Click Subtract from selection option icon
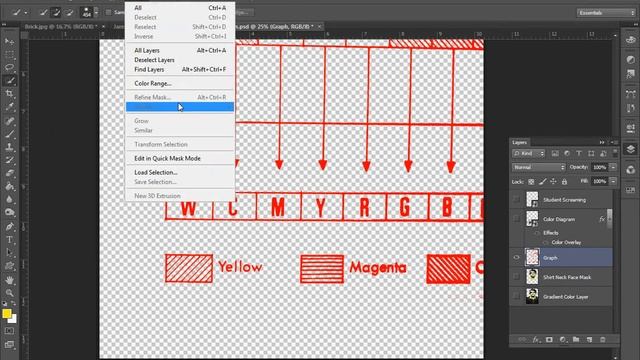This screenshot has height=360, width=640. 69,13
